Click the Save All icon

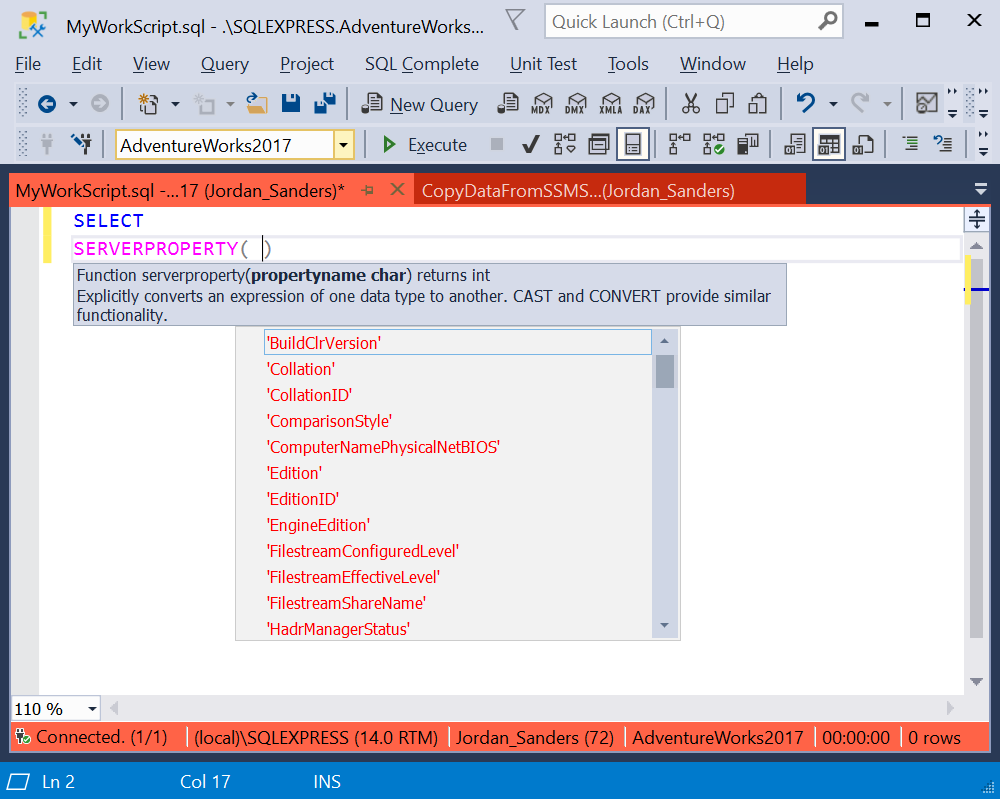coord(325,103)
